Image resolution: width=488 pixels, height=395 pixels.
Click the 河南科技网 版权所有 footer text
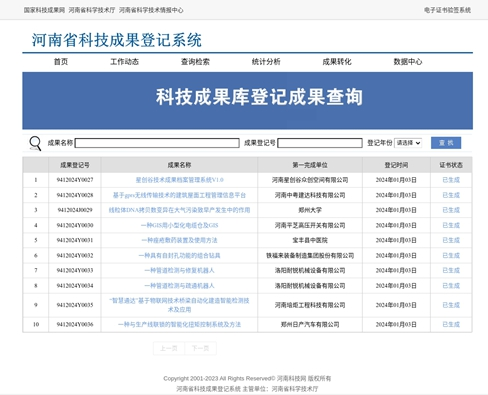click(304, 379)
